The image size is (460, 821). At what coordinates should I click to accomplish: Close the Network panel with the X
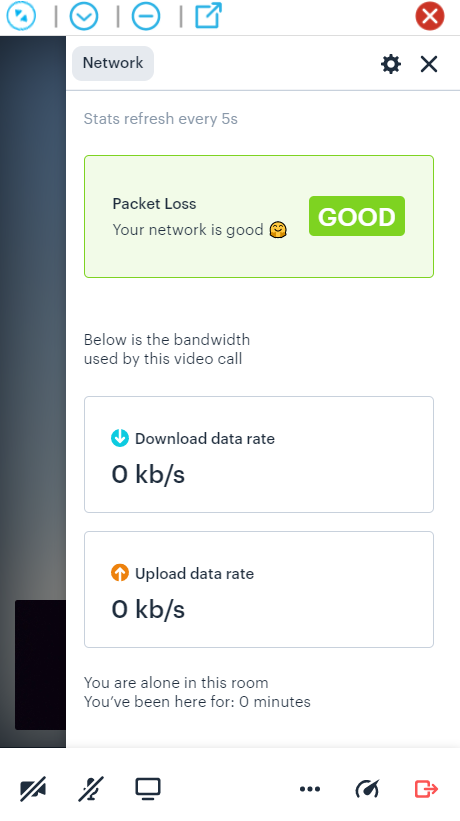(x=429, y=64)
